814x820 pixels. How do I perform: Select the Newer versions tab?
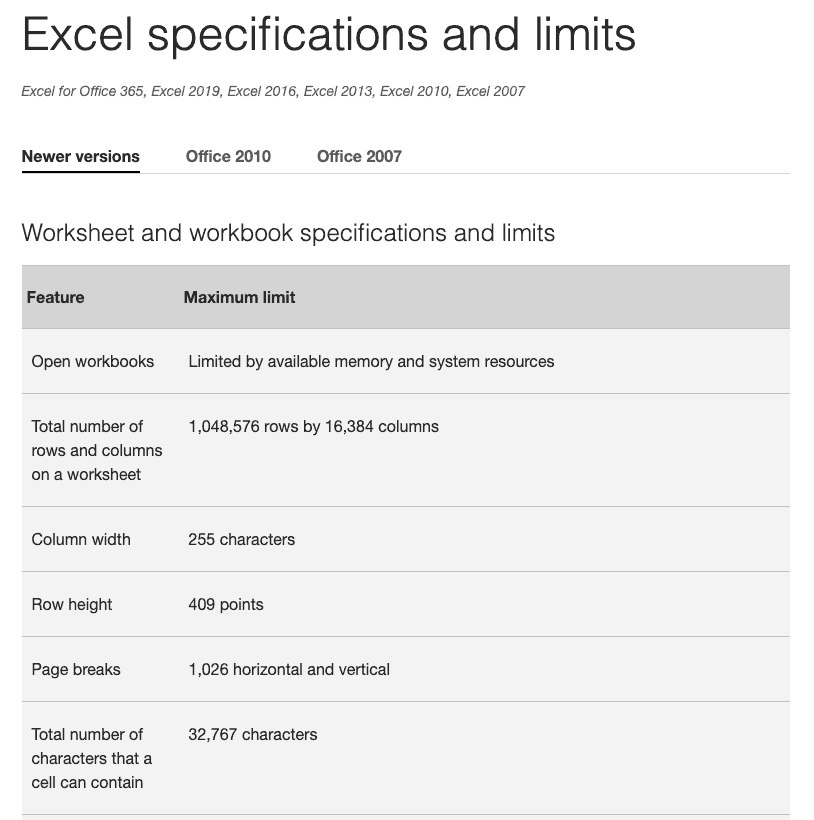pyautogui.click(x=80, y=156)
